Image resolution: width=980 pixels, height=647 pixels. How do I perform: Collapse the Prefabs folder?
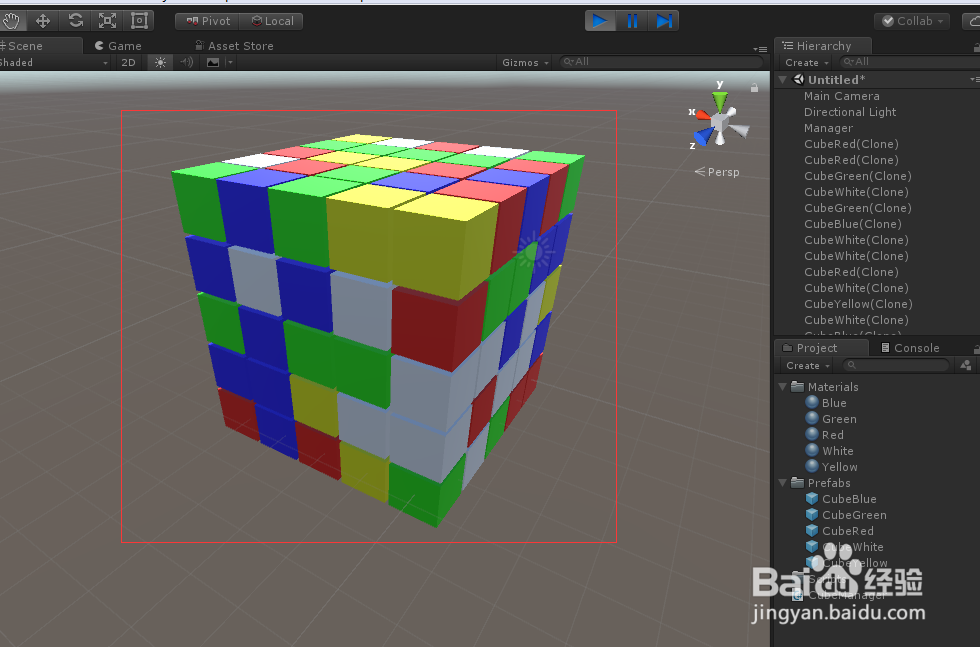[782, 483]
